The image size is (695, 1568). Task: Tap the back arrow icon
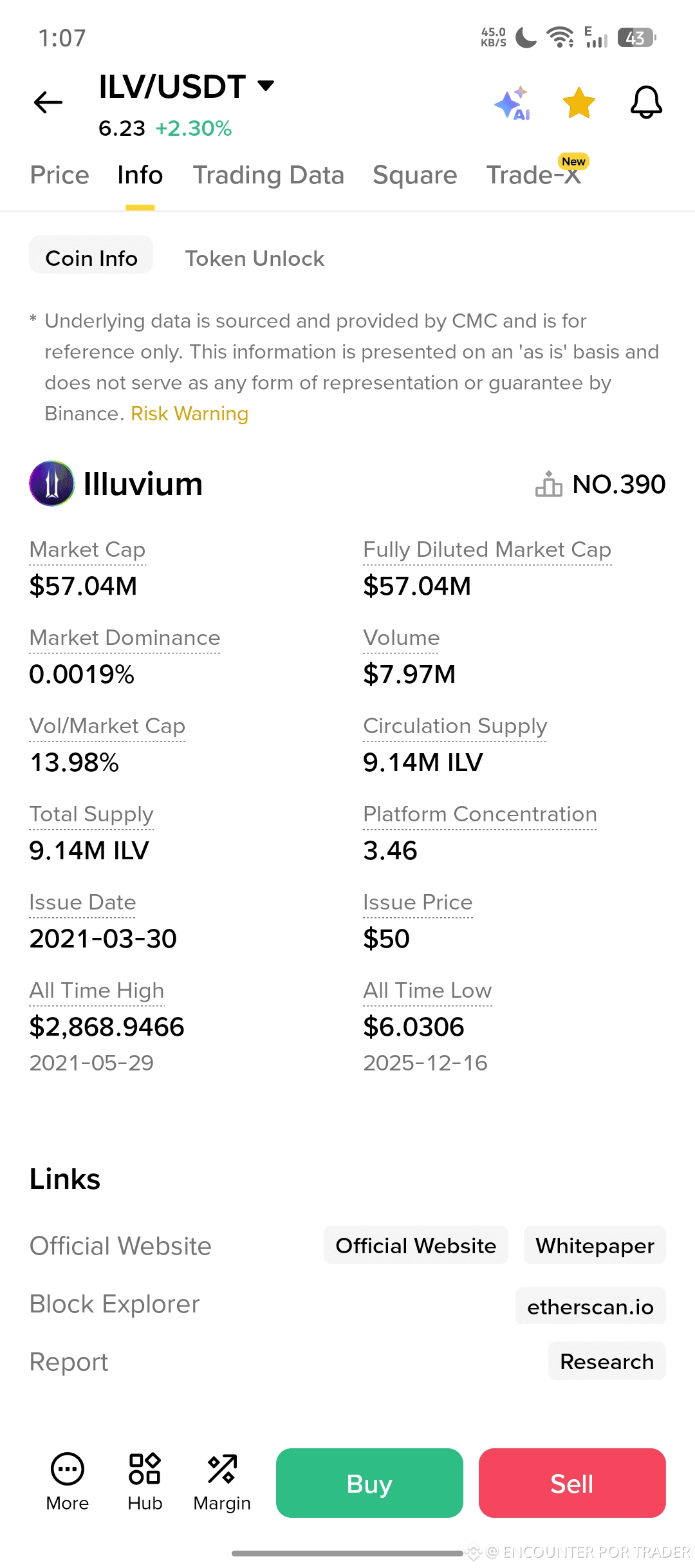(x=48, y=102)
